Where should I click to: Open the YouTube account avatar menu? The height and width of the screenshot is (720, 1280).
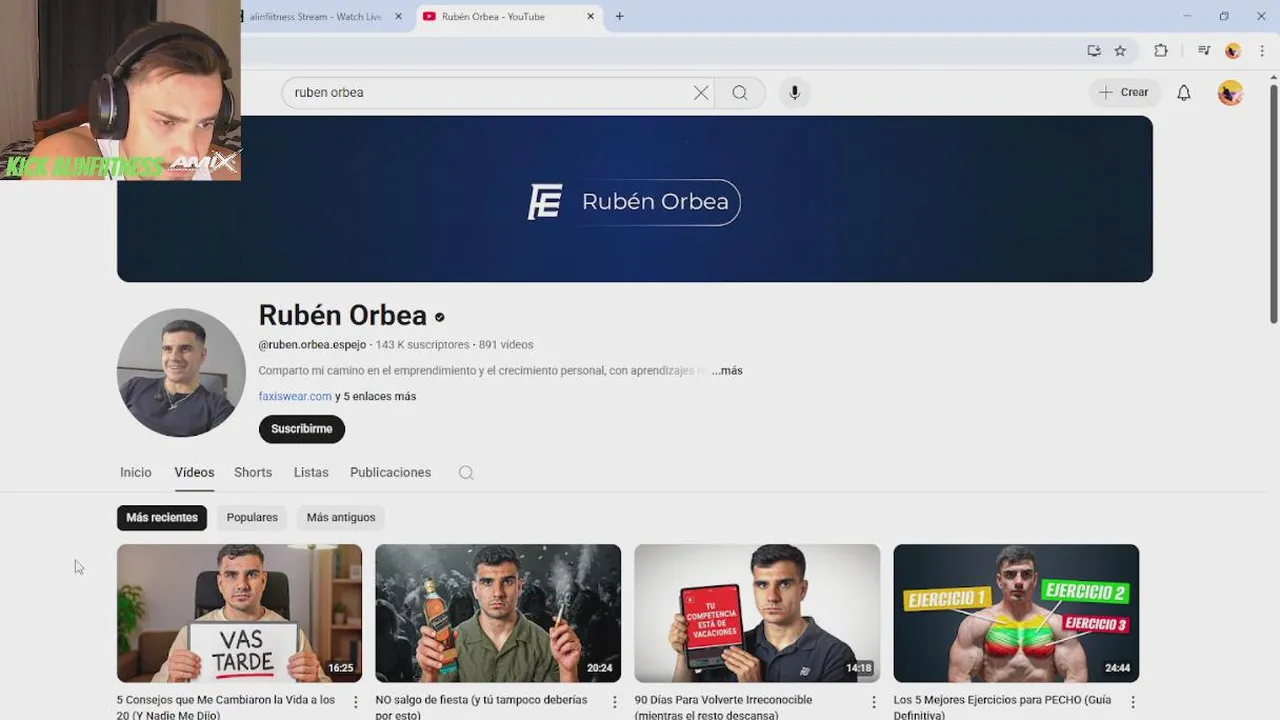click(1230, 93)
